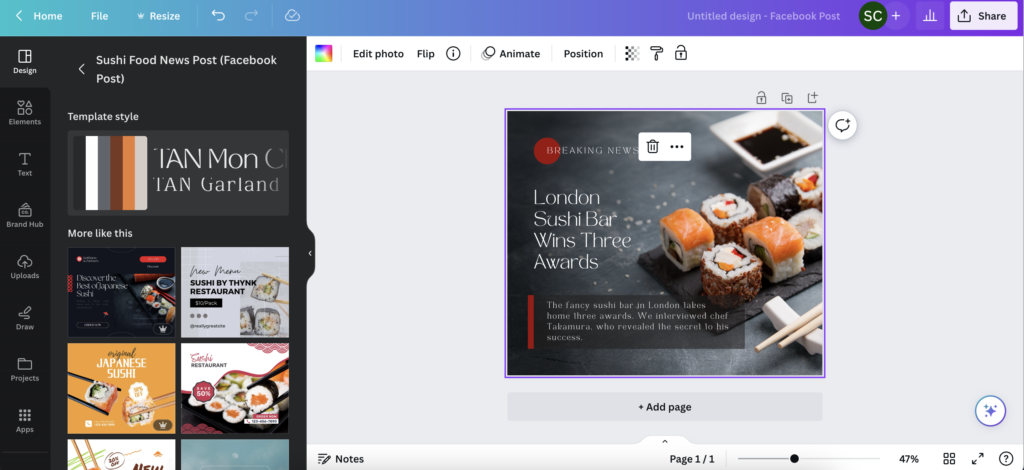Click the Page 1 / 1 indicator
The image size is (1024, 470).
click(x=692, y=459)
